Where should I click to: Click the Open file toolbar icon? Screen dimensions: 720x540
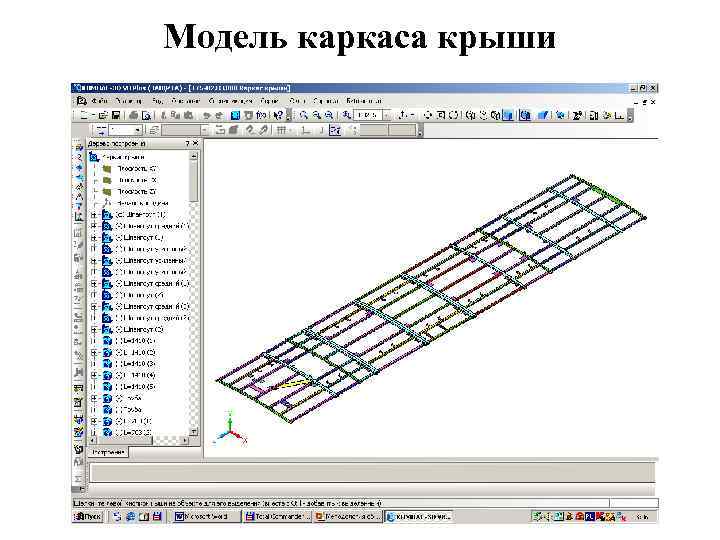[102, 115]
